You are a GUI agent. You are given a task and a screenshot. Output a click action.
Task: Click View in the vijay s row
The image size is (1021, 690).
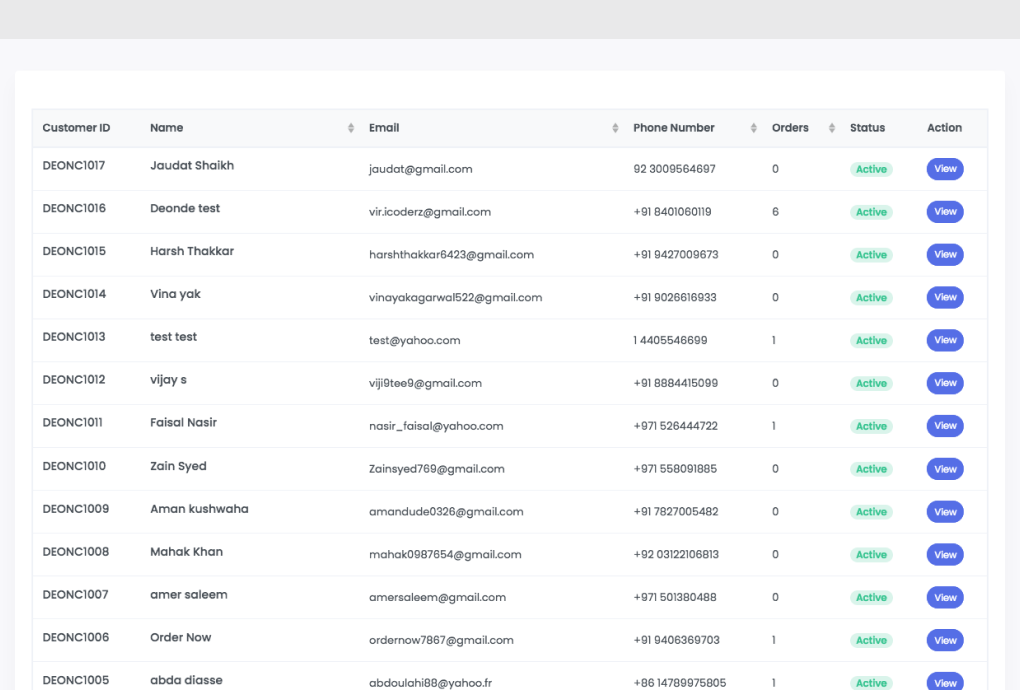coord(945,383)
